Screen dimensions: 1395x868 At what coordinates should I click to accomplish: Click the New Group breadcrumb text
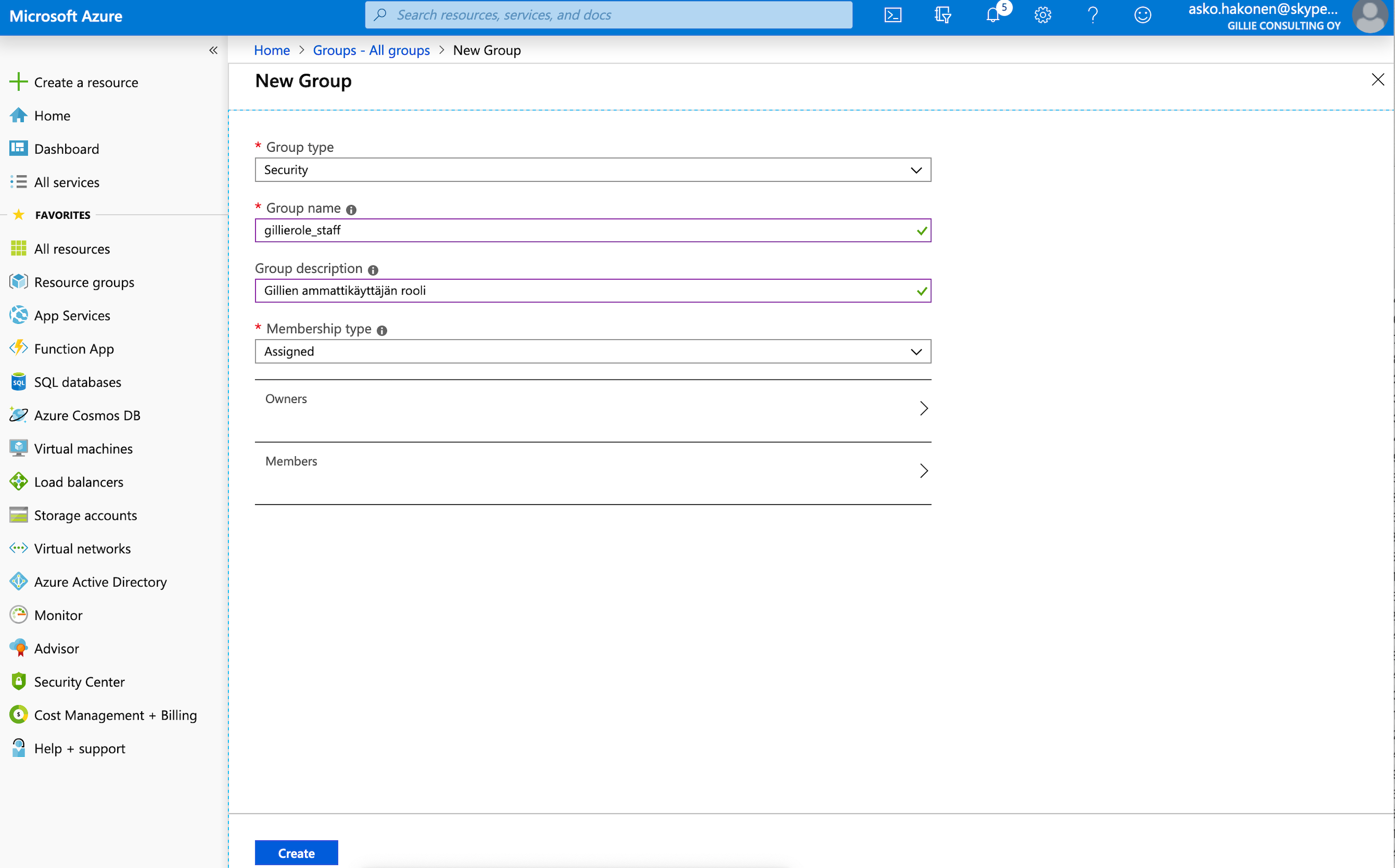point(487,50)
